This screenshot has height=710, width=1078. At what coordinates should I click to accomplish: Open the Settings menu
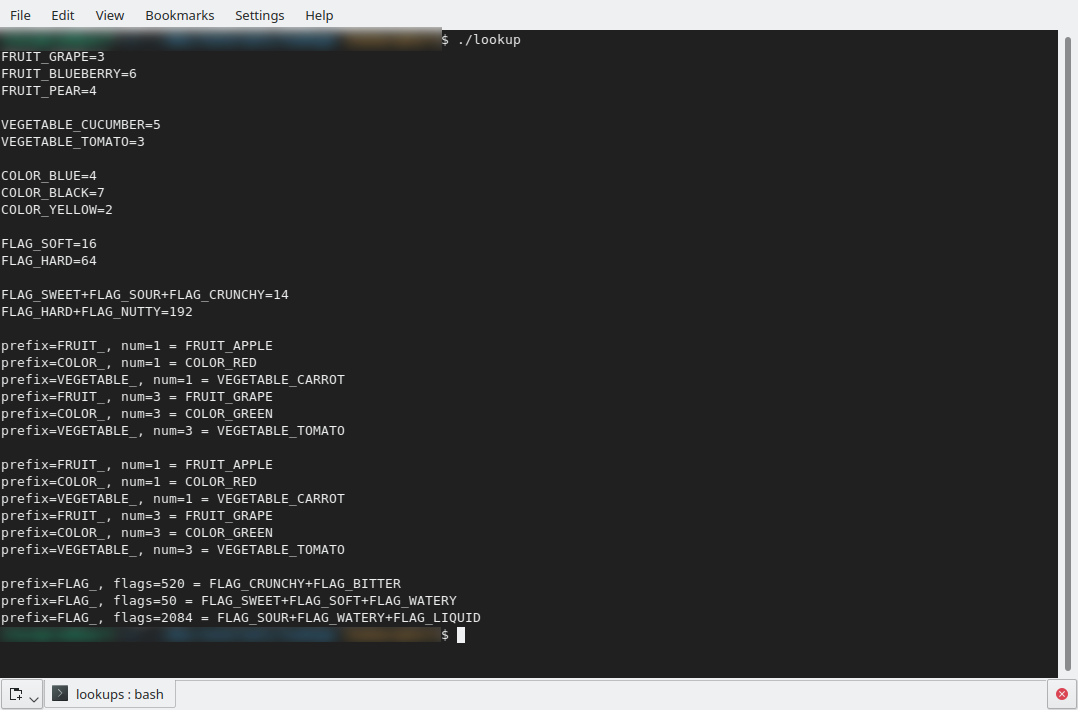tap(260, 15)
